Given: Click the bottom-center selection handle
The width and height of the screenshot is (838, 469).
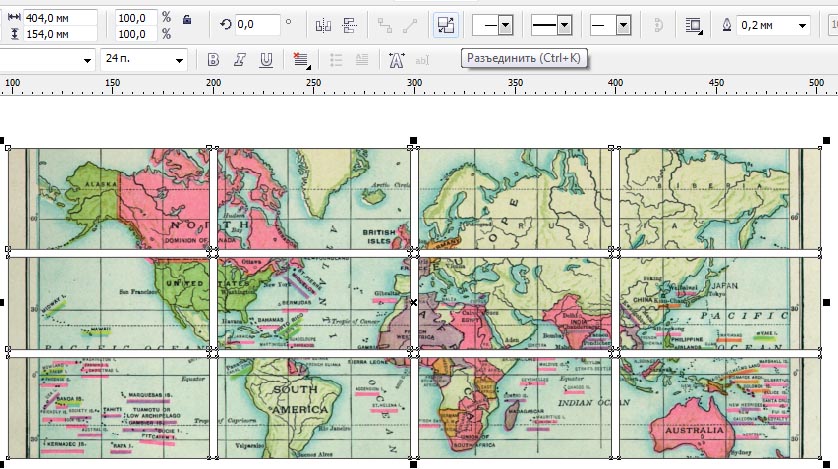Looking at the screenshot, I should tap(413, 464).
